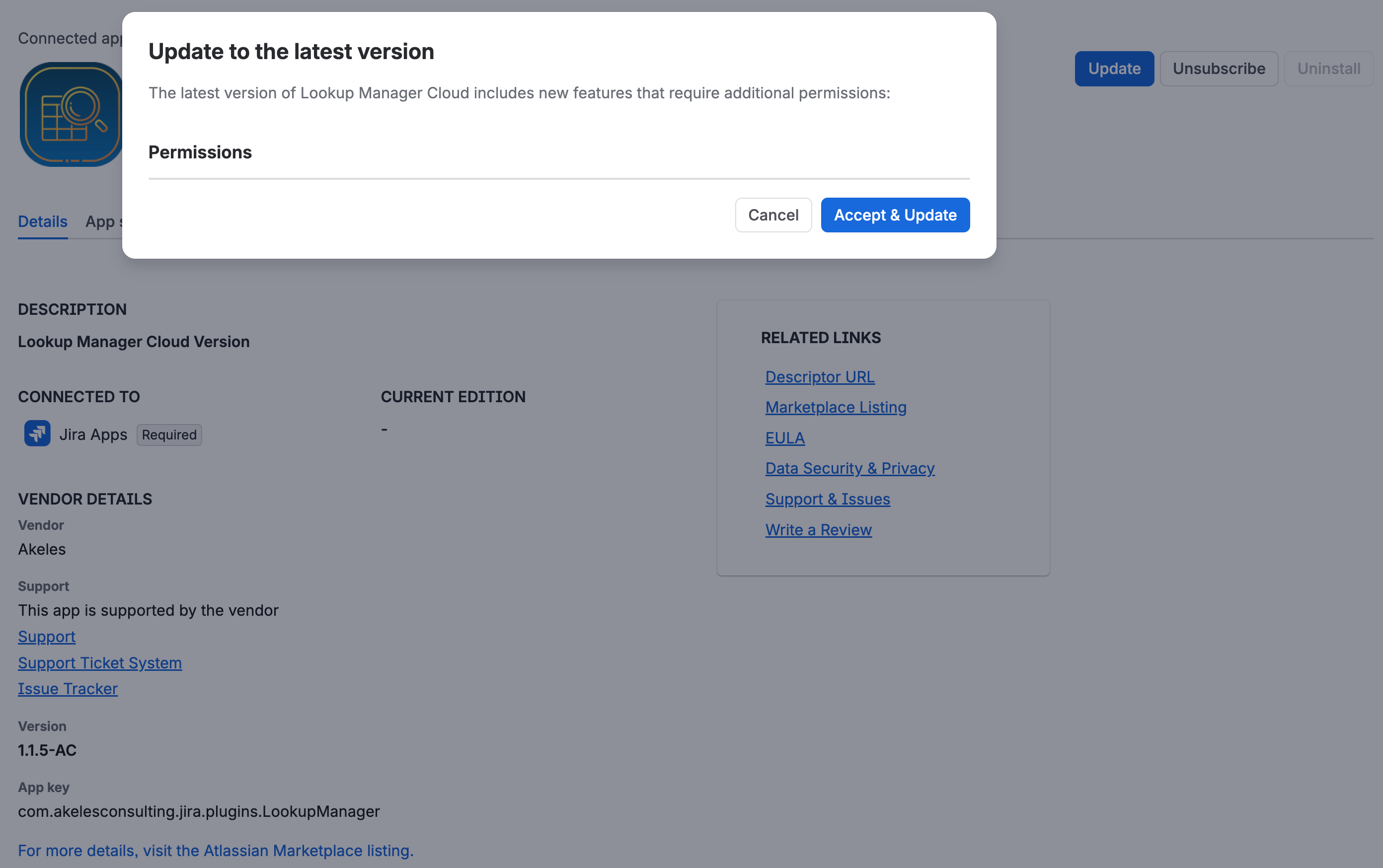Click the app key com.akelesconsulting.jira.plugins.LookupManager
The height and width of the screenshot is (868, 1383).
199,812
